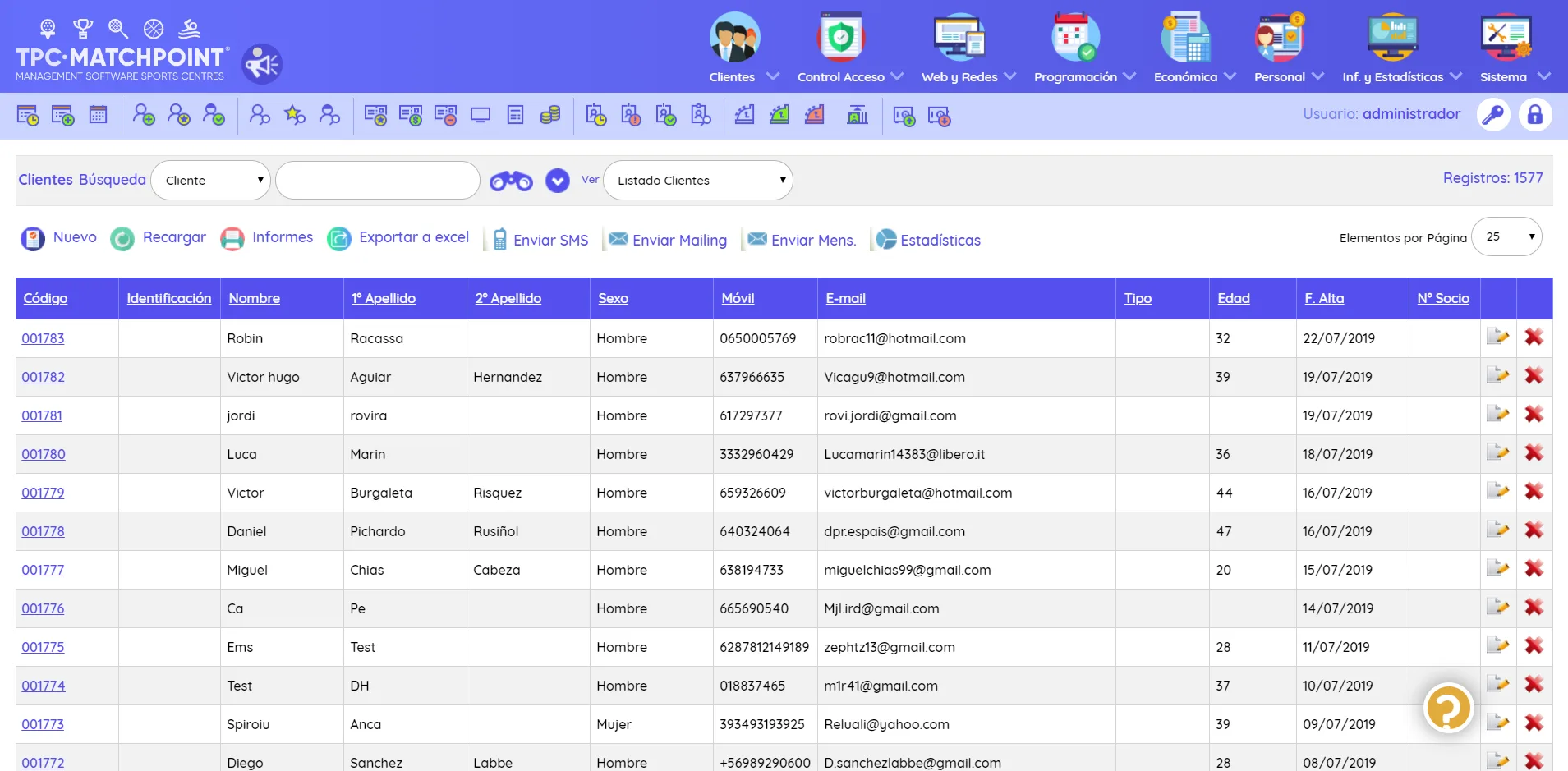The image size is (1568, 771).
Task: Open the Informes reports button
Action: click(x=267, y=237)
